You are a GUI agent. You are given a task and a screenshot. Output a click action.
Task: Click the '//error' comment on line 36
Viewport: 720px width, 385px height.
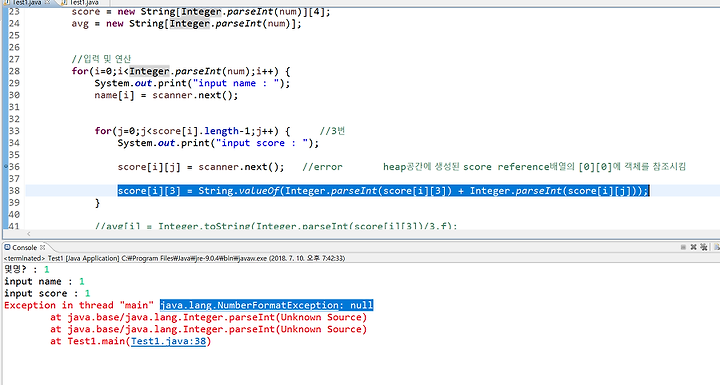tap(322, 167)
